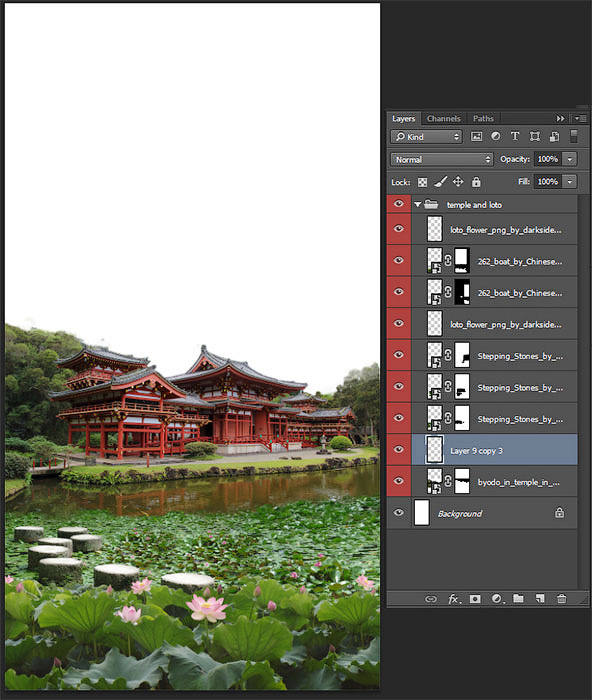Click mask link chain on byodo_in_temple layer
This screenshot has width=592, height=700.
(448, 481)
